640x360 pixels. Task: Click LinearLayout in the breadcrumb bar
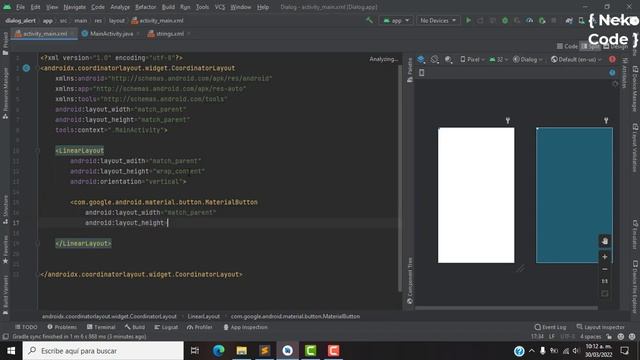point(204,316)
